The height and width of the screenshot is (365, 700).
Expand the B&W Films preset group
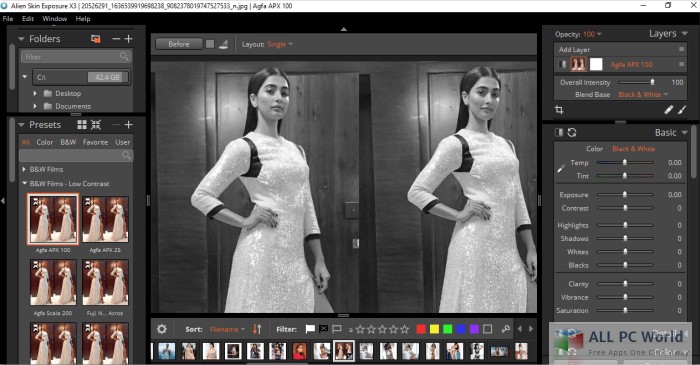coord(24,169)
